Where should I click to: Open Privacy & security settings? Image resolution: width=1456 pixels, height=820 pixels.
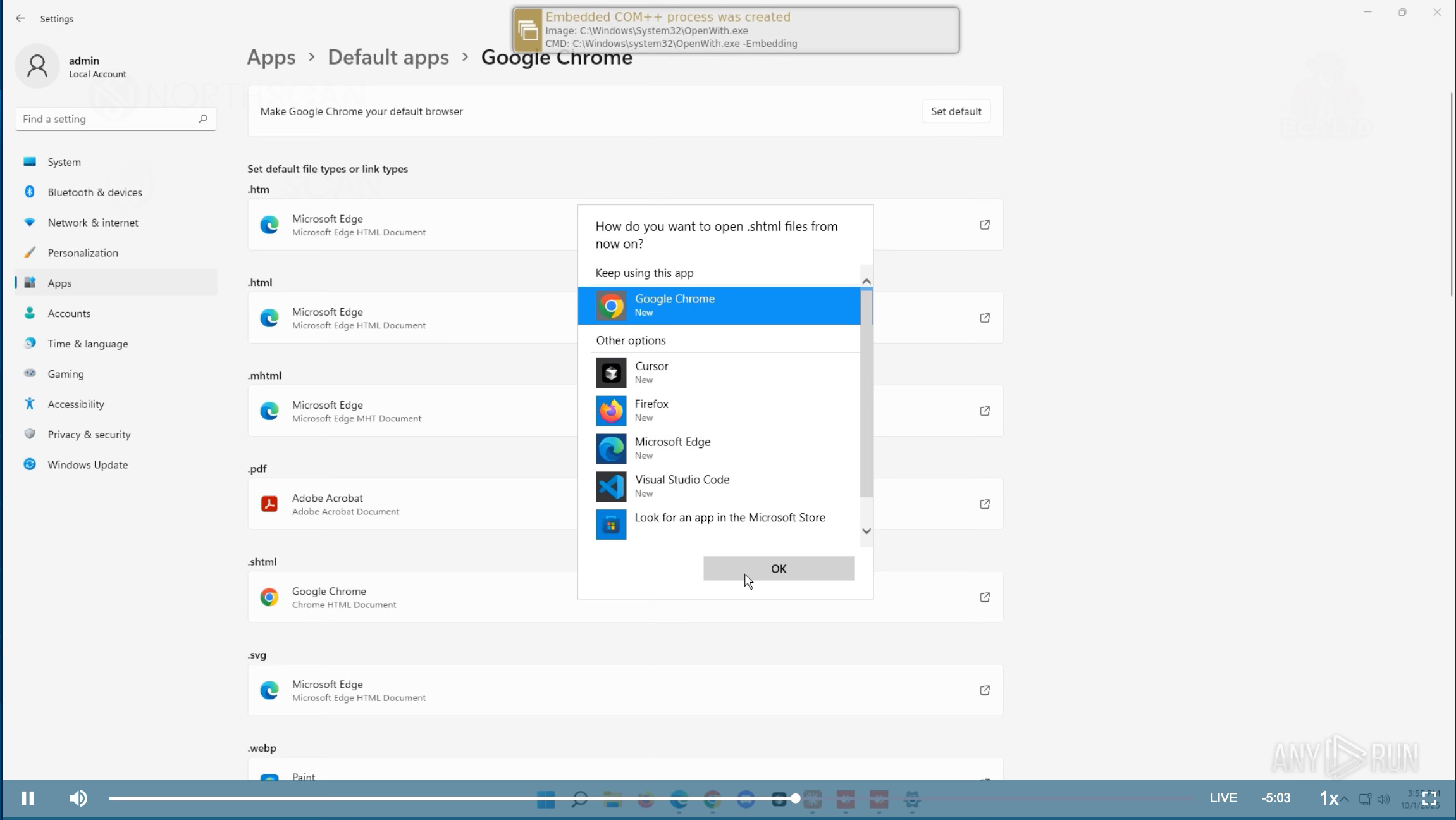[x=89, y=435]
